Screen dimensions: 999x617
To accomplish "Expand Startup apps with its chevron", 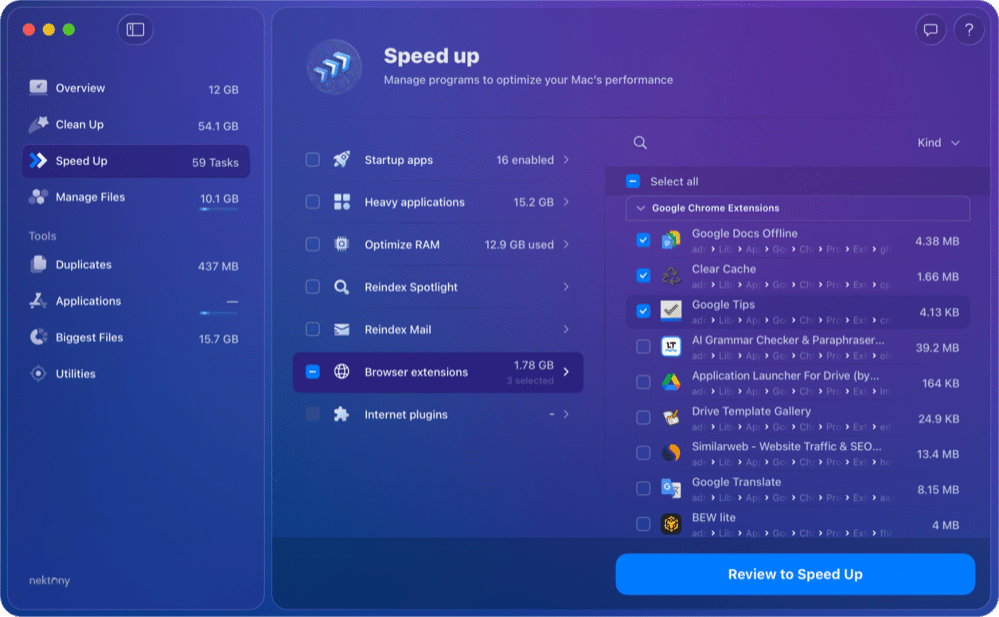I will coord(566,159).
